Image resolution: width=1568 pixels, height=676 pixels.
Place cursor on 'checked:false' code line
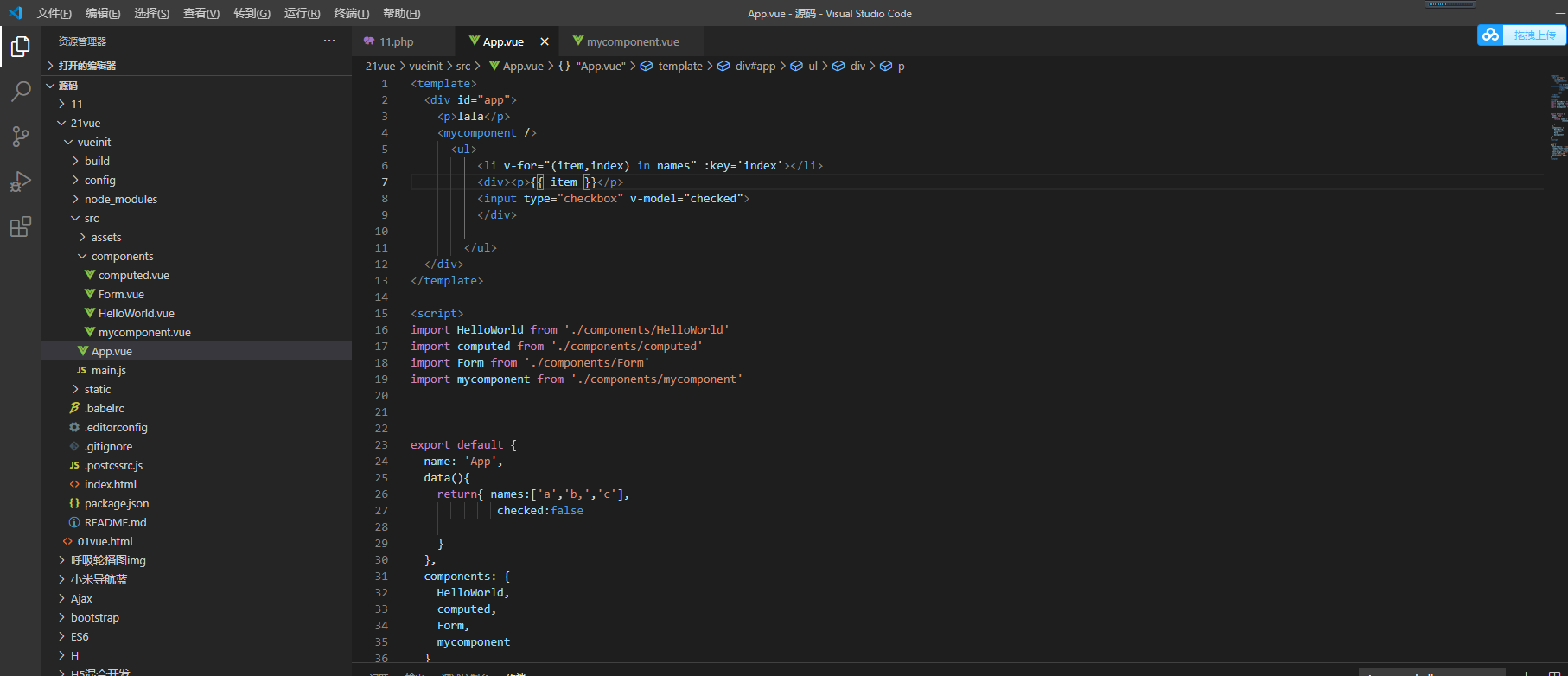pos(539,510)
